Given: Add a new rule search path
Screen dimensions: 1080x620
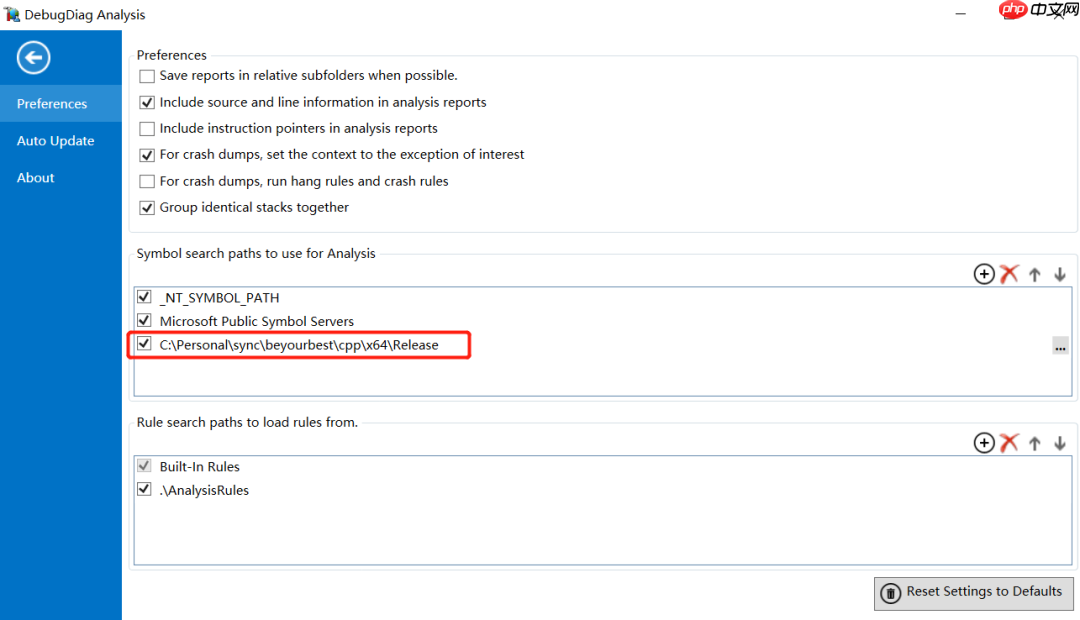Looking at the screenshot, I should [x=984, y=443].
